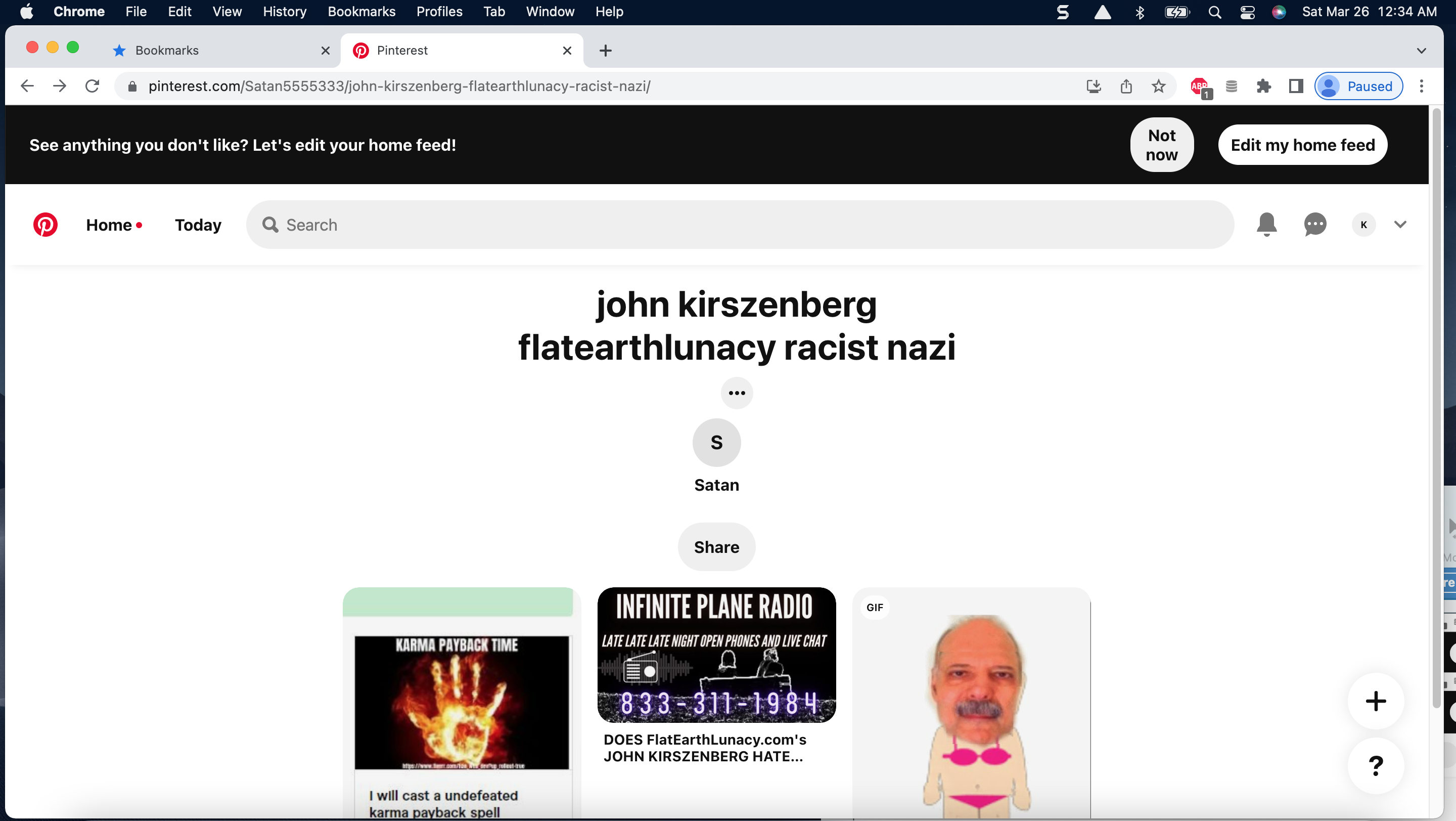Open the Karma Payback Time pin

[461, 703]
